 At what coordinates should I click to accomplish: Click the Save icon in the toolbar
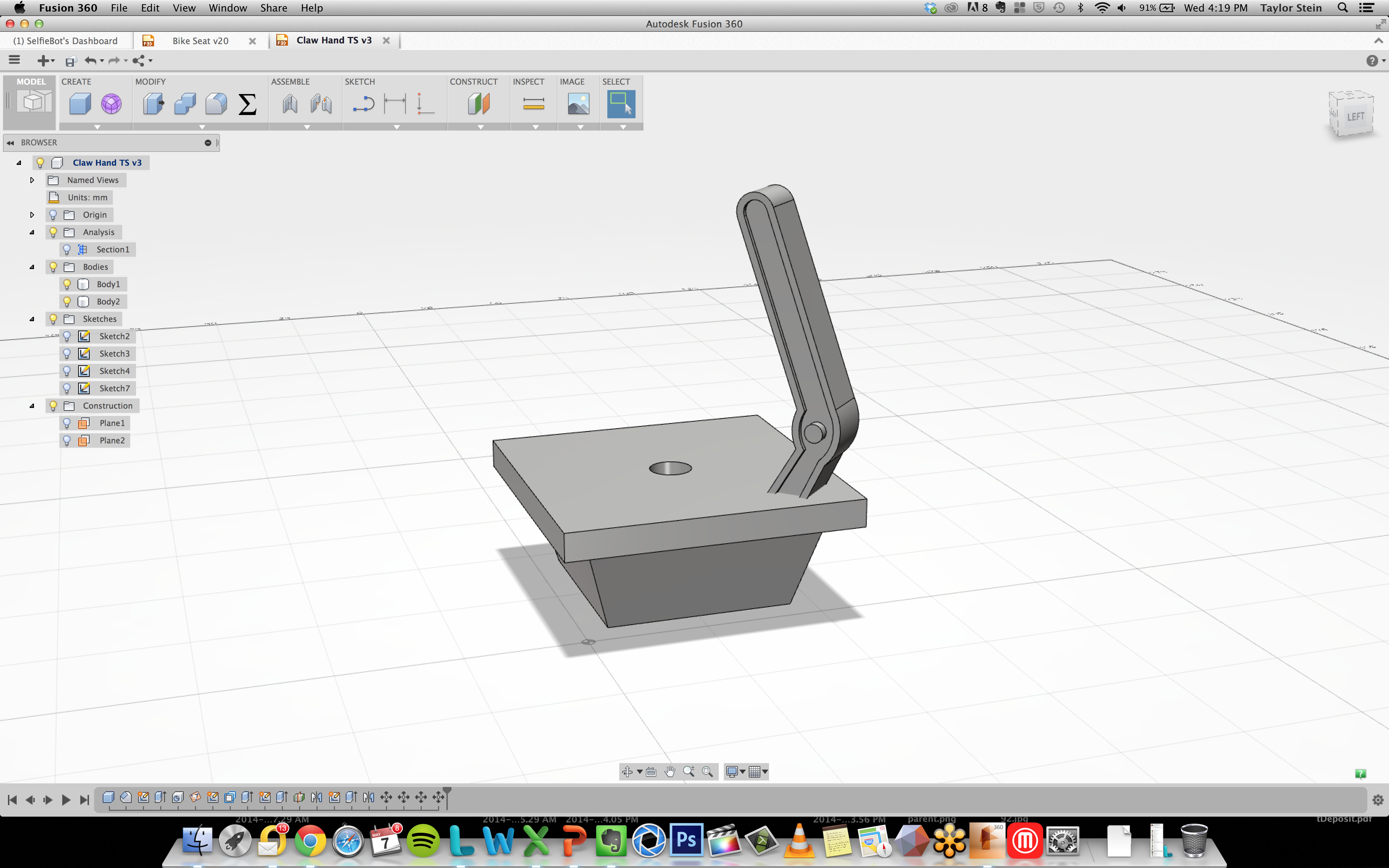71,61
